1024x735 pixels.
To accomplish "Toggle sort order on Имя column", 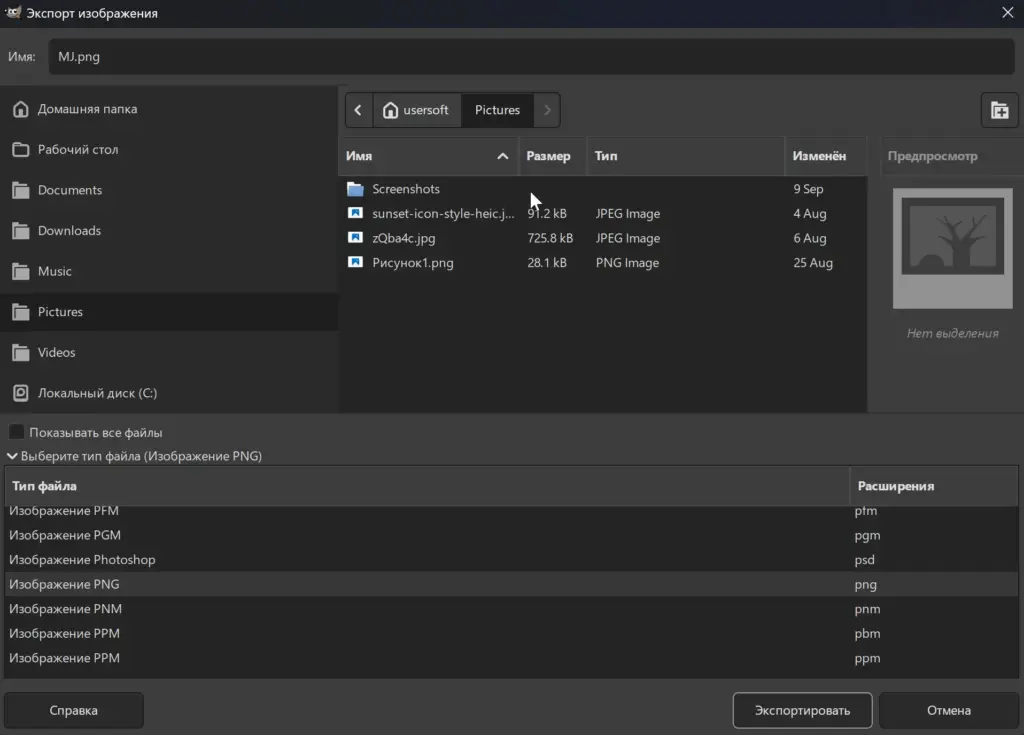I will click(x=428, y=156).
